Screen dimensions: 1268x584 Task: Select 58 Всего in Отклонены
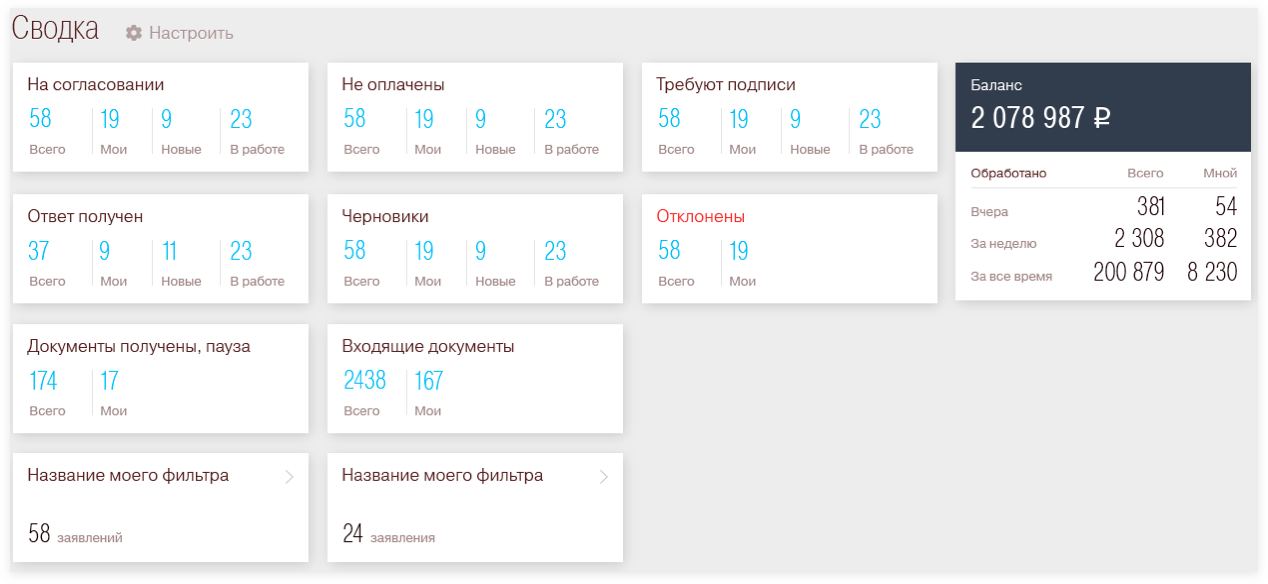click(x=676, y=263)
